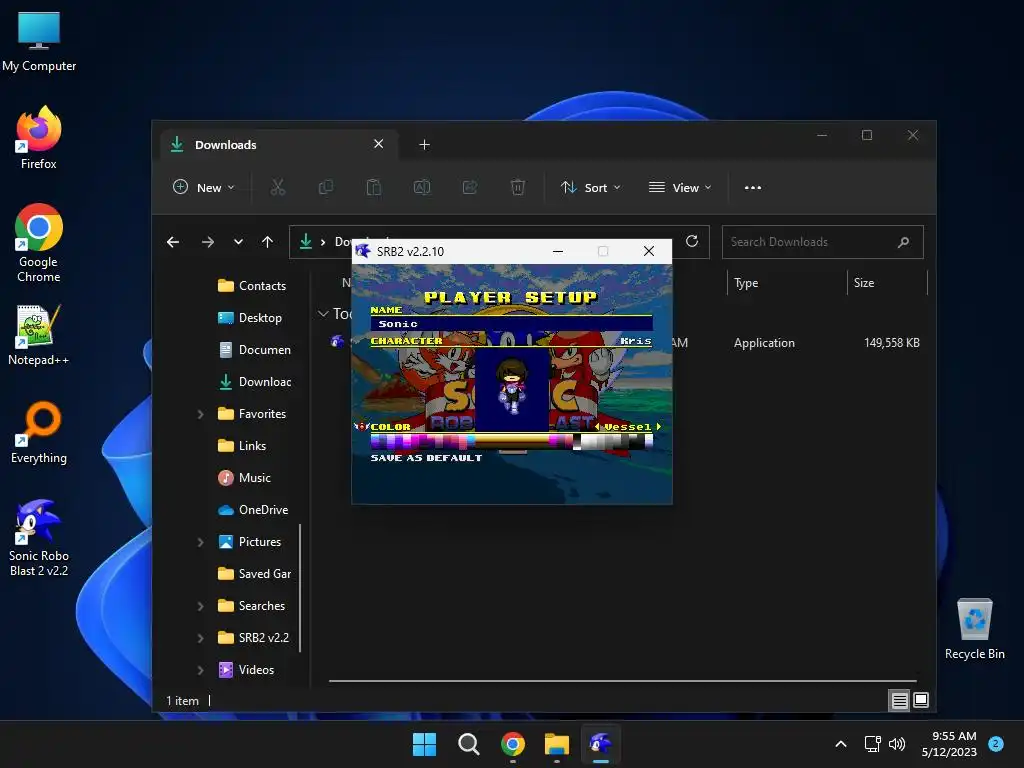
Task: Open the Recycle Bin
Action: (x=974, y=628)
